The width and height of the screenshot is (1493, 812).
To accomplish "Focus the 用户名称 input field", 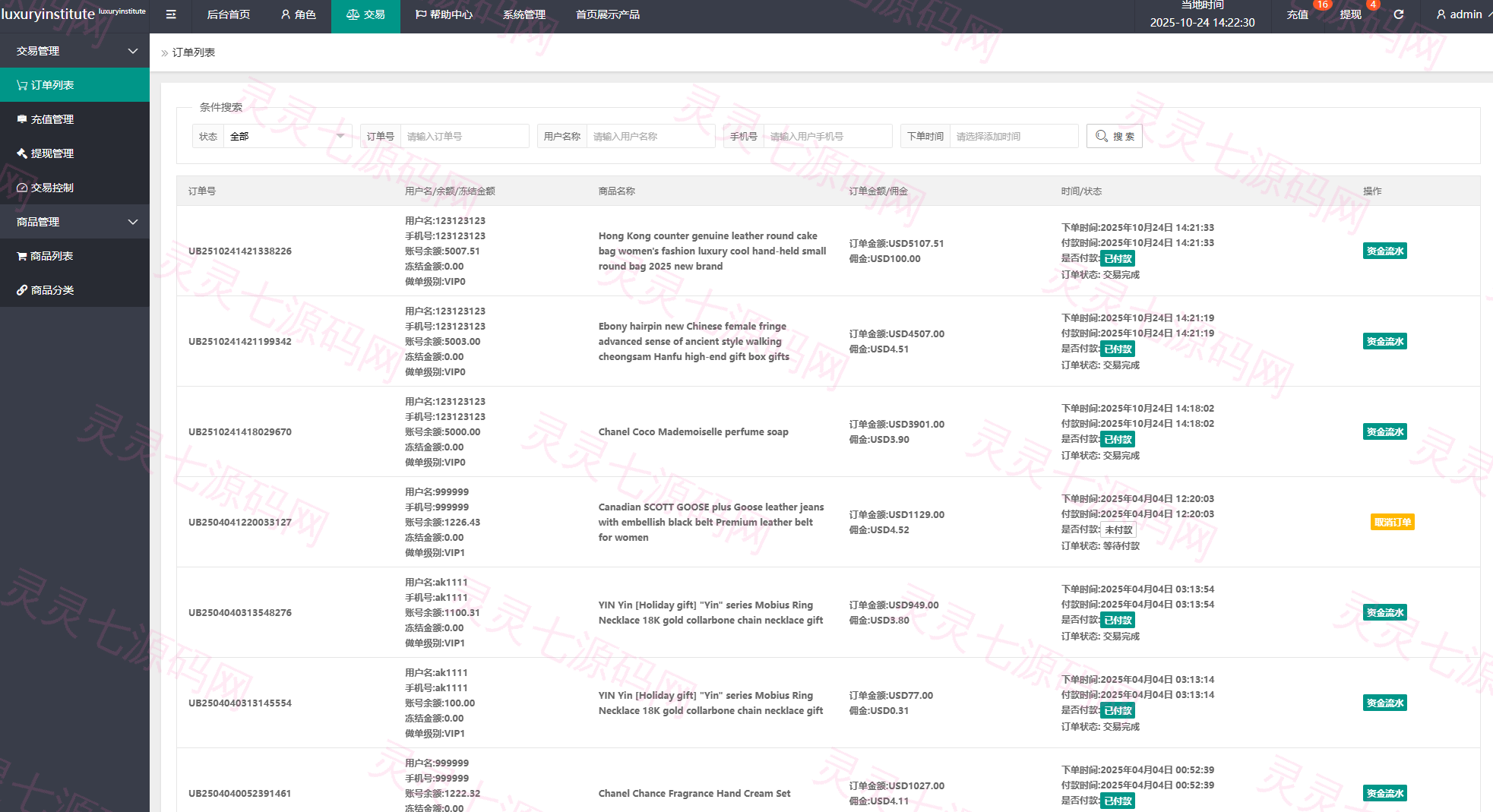I will pyautogui.click(x=650, y=136).
